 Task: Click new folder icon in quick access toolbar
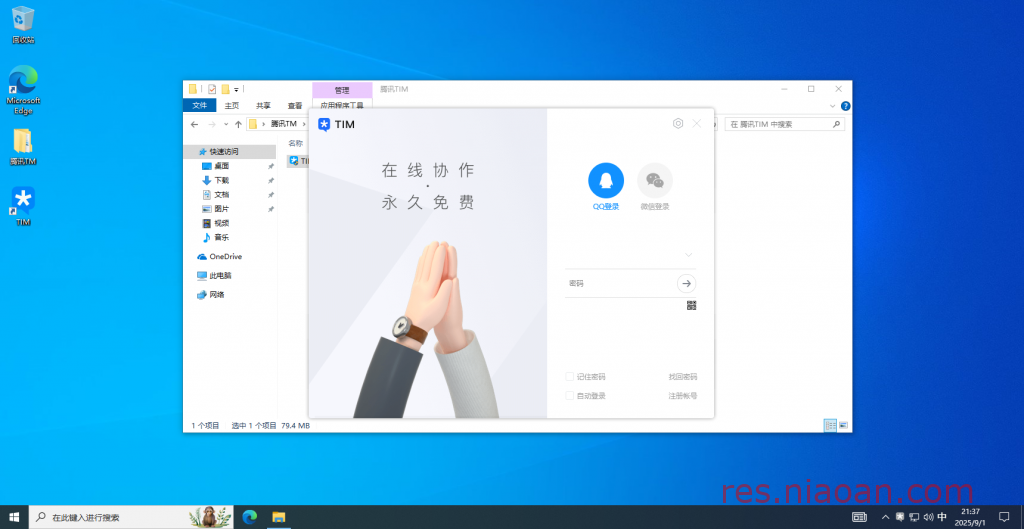tap(225, 89)
